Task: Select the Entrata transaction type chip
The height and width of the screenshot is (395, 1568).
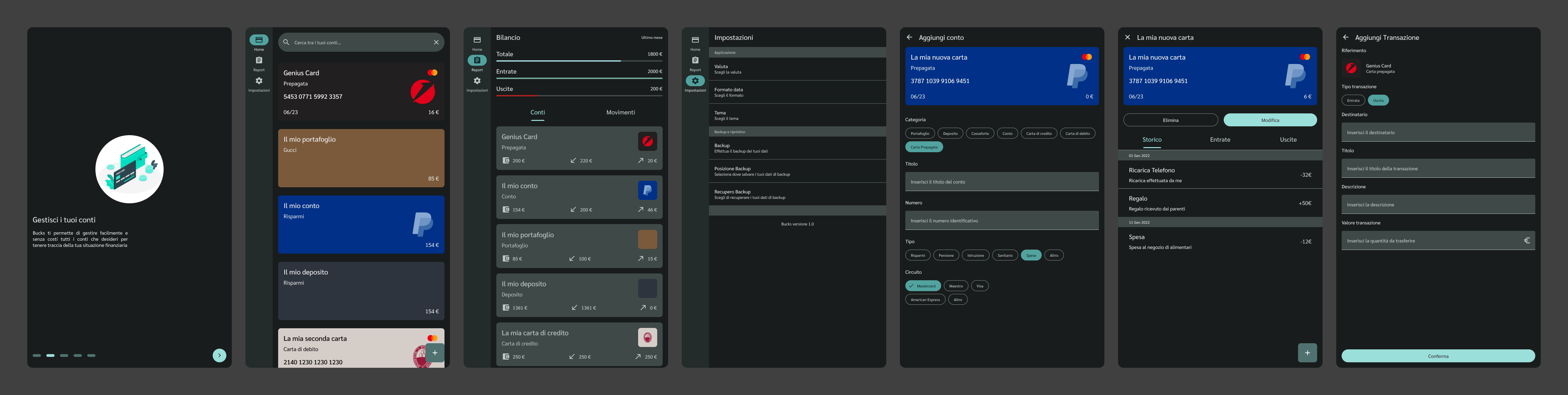Action: (1353, 100)
